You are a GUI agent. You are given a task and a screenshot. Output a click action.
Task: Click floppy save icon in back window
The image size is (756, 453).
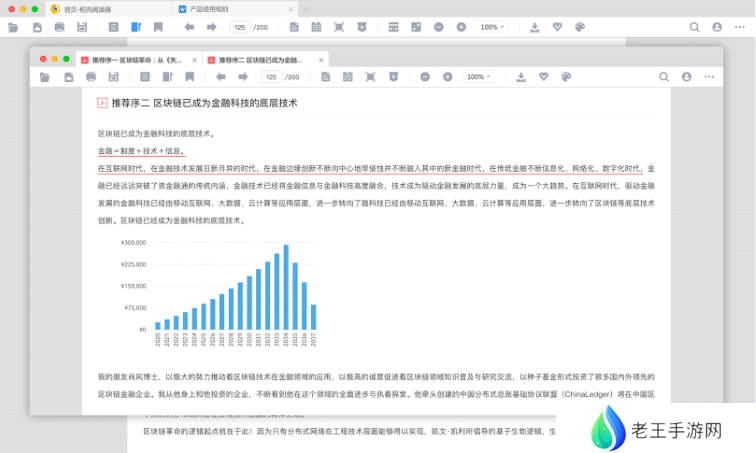(x=82, y=27)
